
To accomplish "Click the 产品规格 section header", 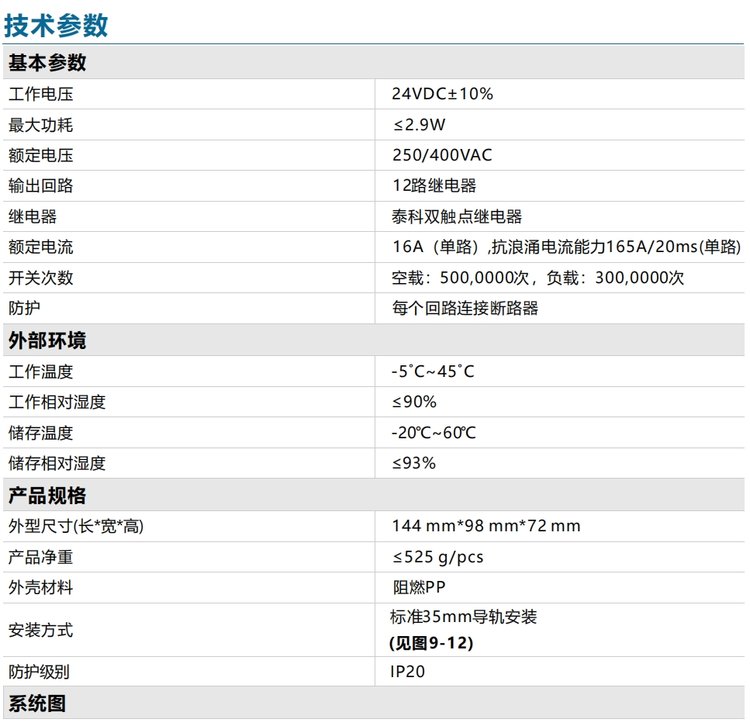I will tap(47, 495).
